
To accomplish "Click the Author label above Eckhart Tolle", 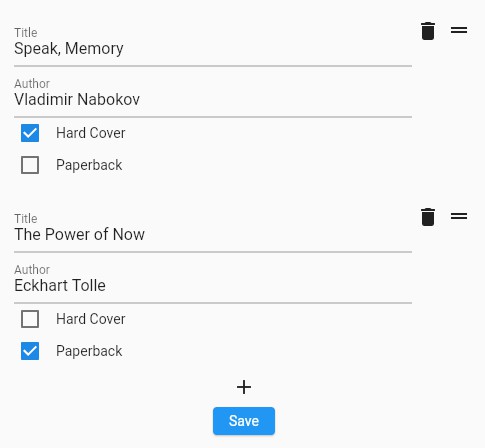I will tap(32, 269).
